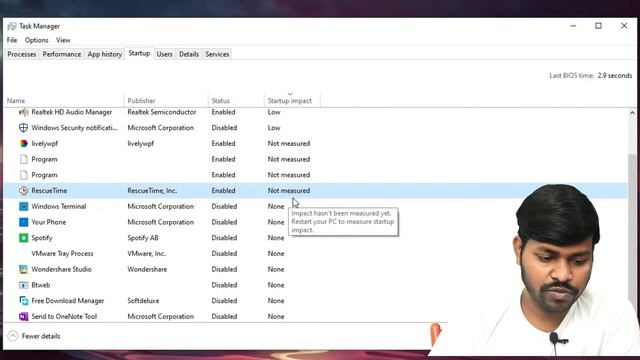Click the Last BIOS time value
Viewport: 640px width, 360px height.
click(615, 76)
